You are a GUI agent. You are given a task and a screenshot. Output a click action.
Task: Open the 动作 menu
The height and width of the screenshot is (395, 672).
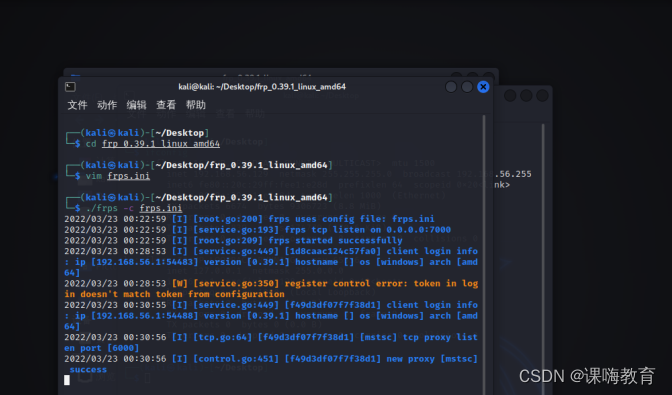[107, 105]
